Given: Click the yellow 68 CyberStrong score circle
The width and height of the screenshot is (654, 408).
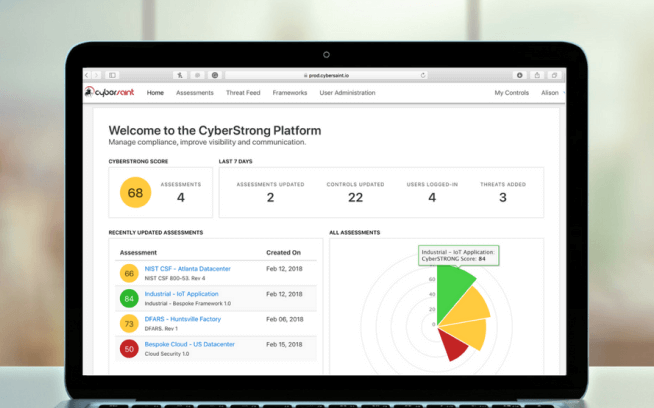Looking at the screenshot, I should tap(135, 192).
